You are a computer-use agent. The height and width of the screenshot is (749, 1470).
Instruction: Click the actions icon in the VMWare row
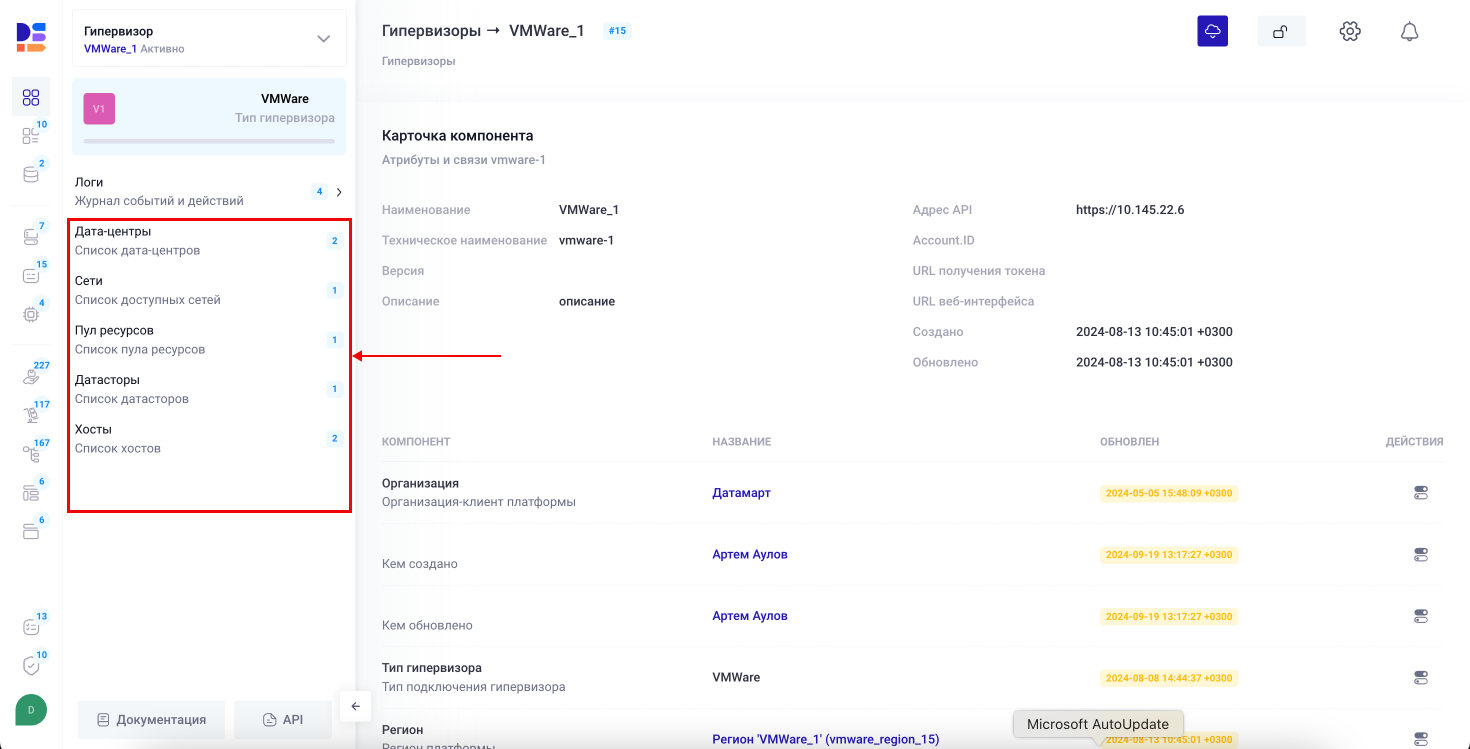coord(1421,677)
